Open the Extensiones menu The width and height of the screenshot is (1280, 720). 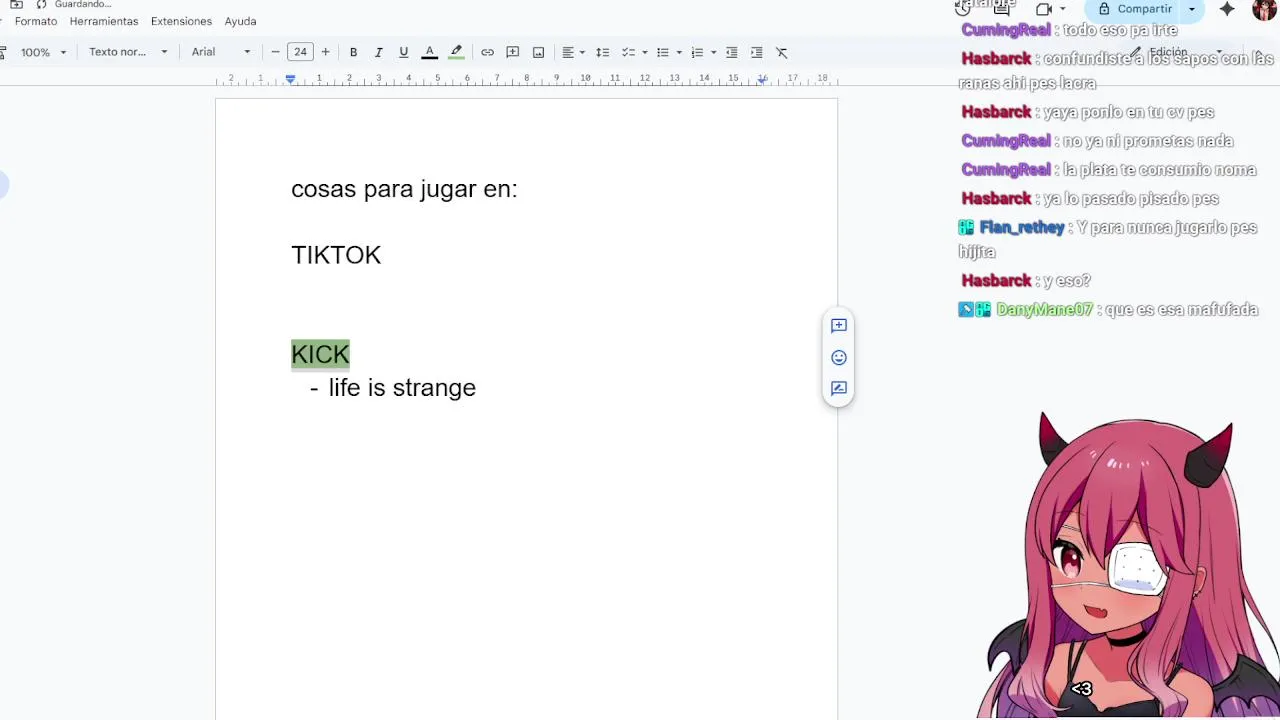[181, 21]
